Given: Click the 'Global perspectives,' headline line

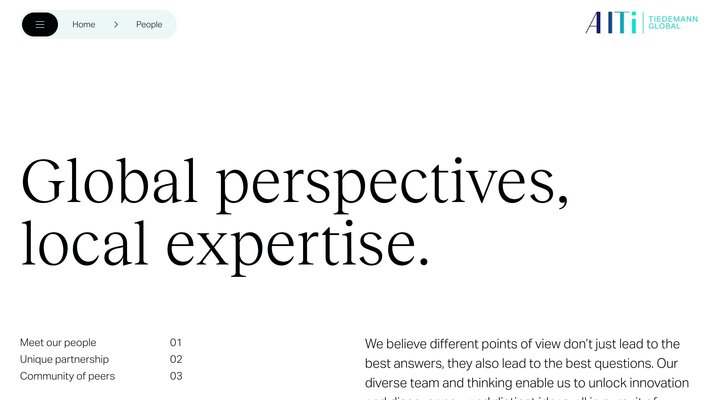Looking at the screenshot, I should tap(295, 183).
